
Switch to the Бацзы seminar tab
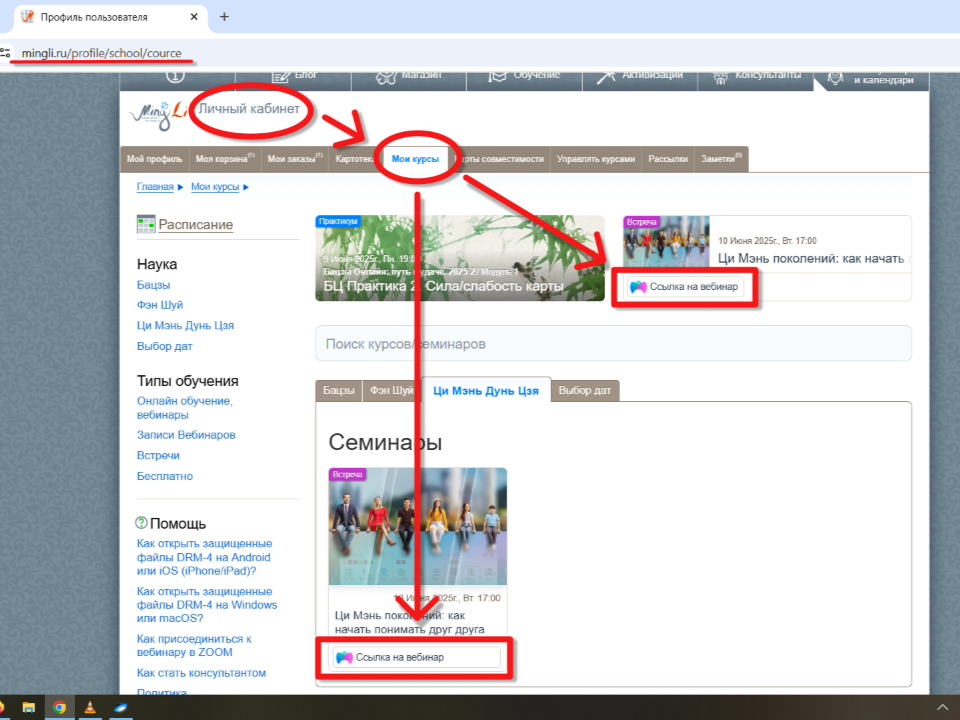[338, 390]
